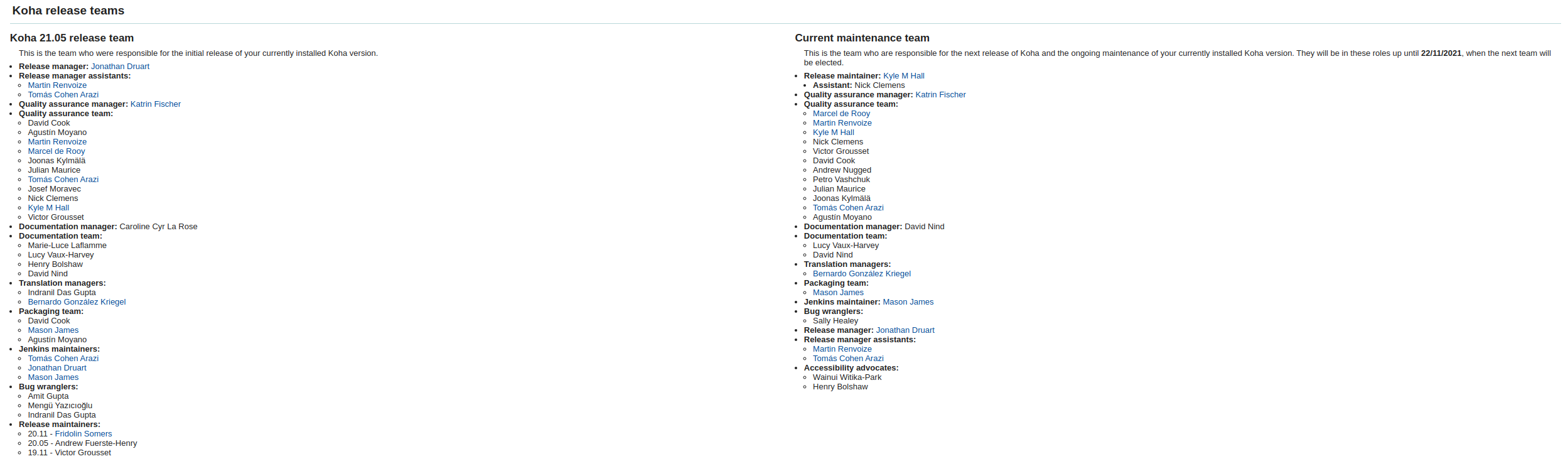Screen dimensions: 1568x471
Task: Open Jonathan Druart under 21.05 Jenkins maintainers
Action: 57,368
